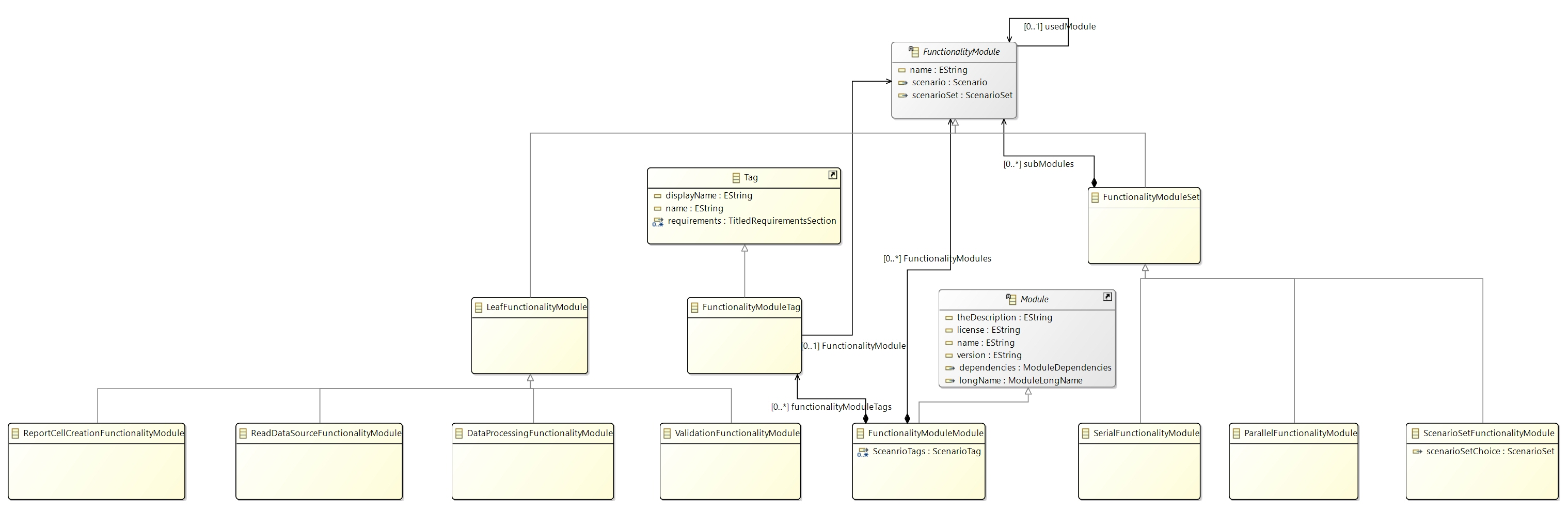Select the ReadDataSourceFunctionalityModule title
The width and height of the screenshot is (1568, 509).
(326, 434)
